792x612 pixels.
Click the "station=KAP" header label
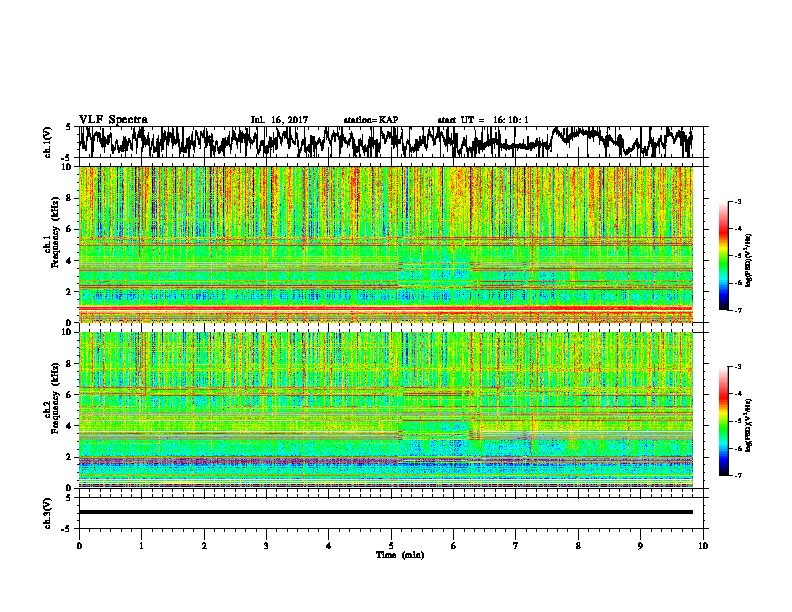[x=371, y=120]
